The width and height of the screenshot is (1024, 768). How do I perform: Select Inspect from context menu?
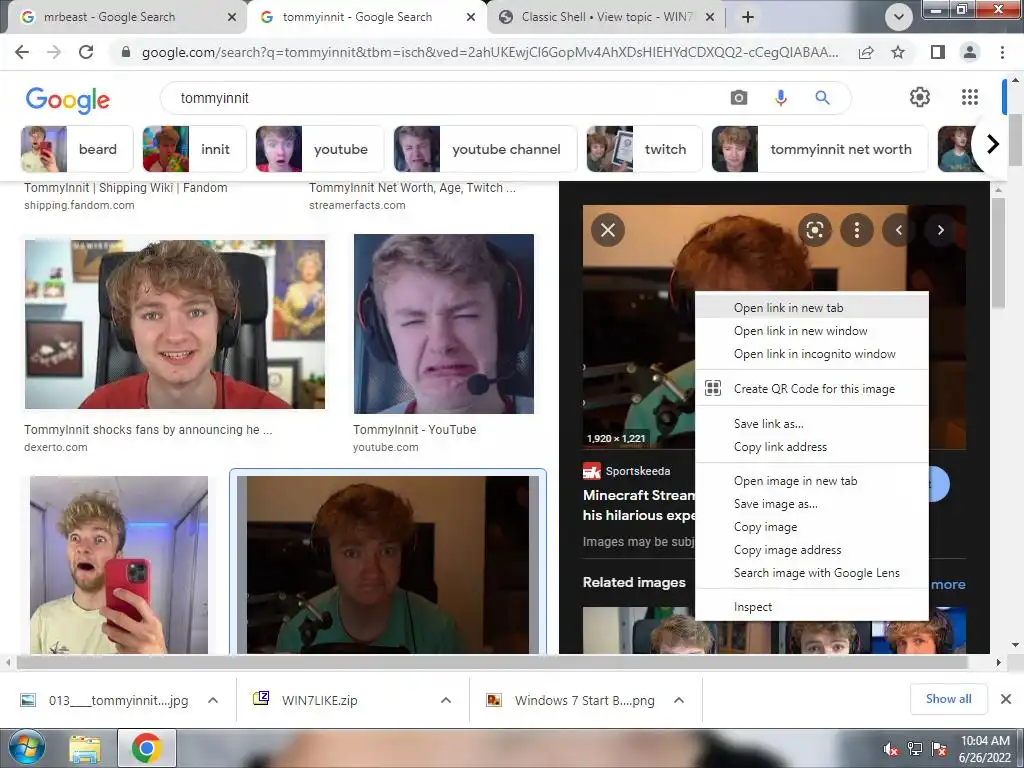coord(812,607)
